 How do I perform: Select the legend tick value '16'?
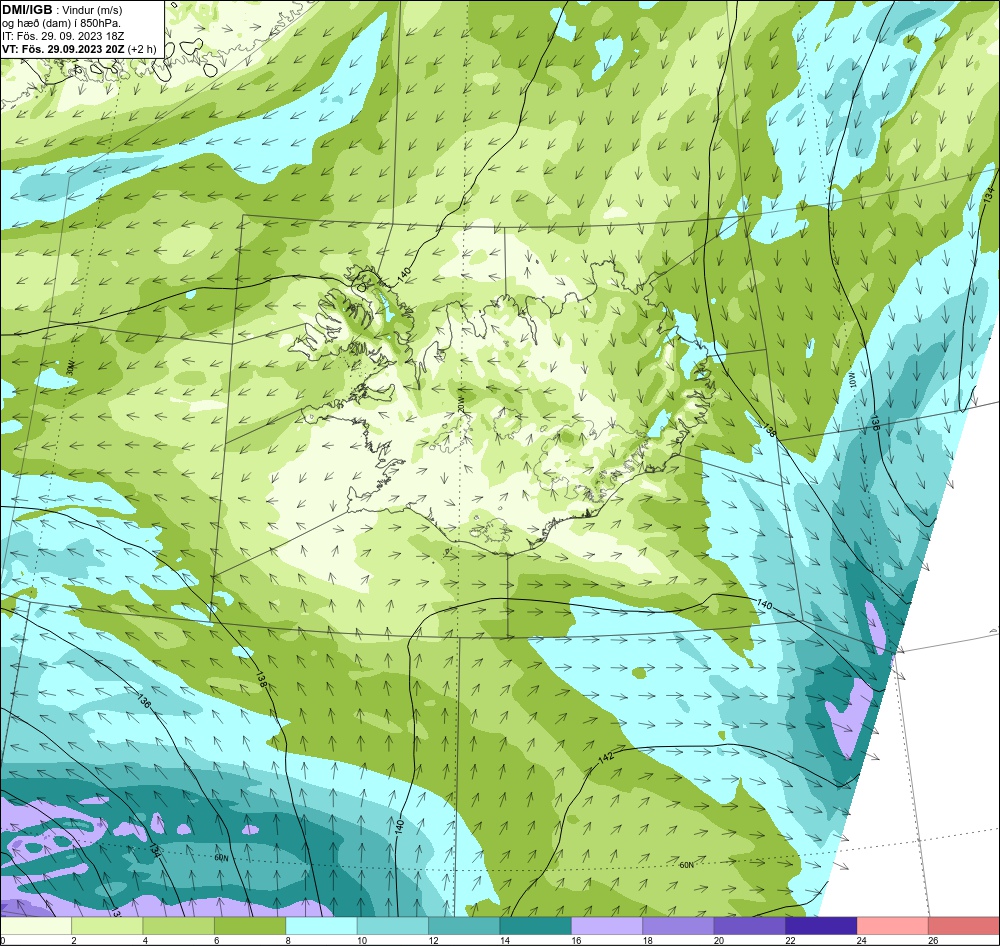[x=576, y=940]
